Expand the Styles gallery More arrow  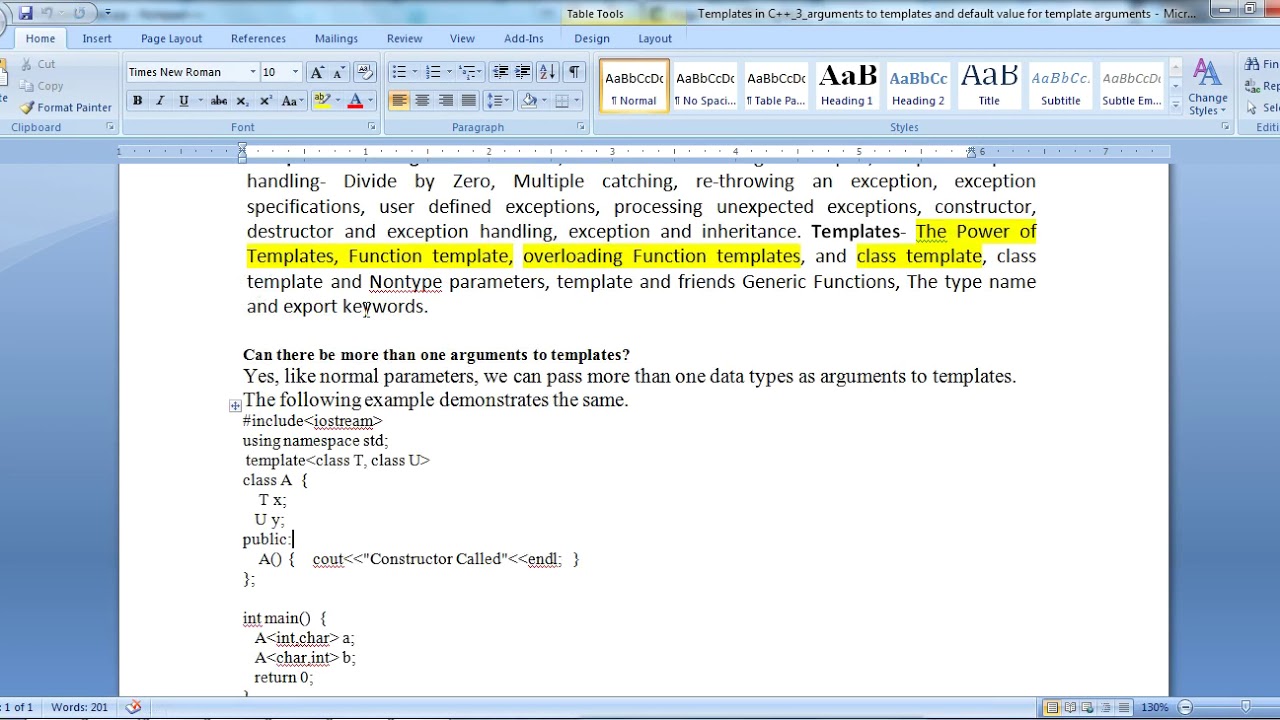[1175, 104]
